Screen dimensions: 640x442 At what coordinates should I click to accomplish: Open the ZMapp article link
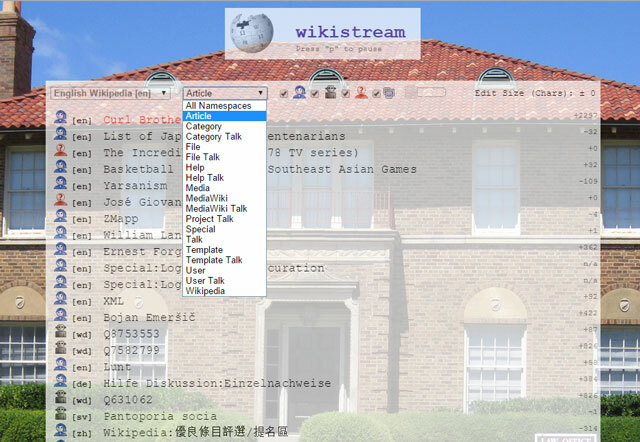point(121,219)
